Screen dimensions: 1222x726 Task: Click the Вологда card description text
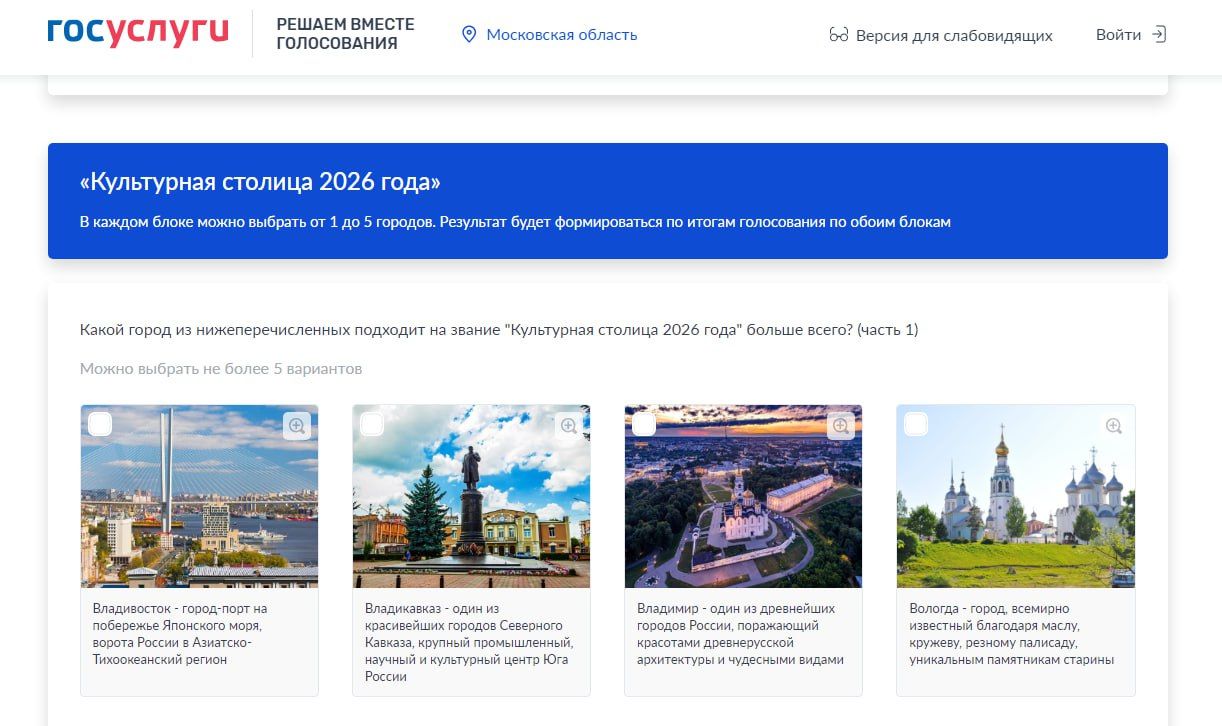(1014, 636)
